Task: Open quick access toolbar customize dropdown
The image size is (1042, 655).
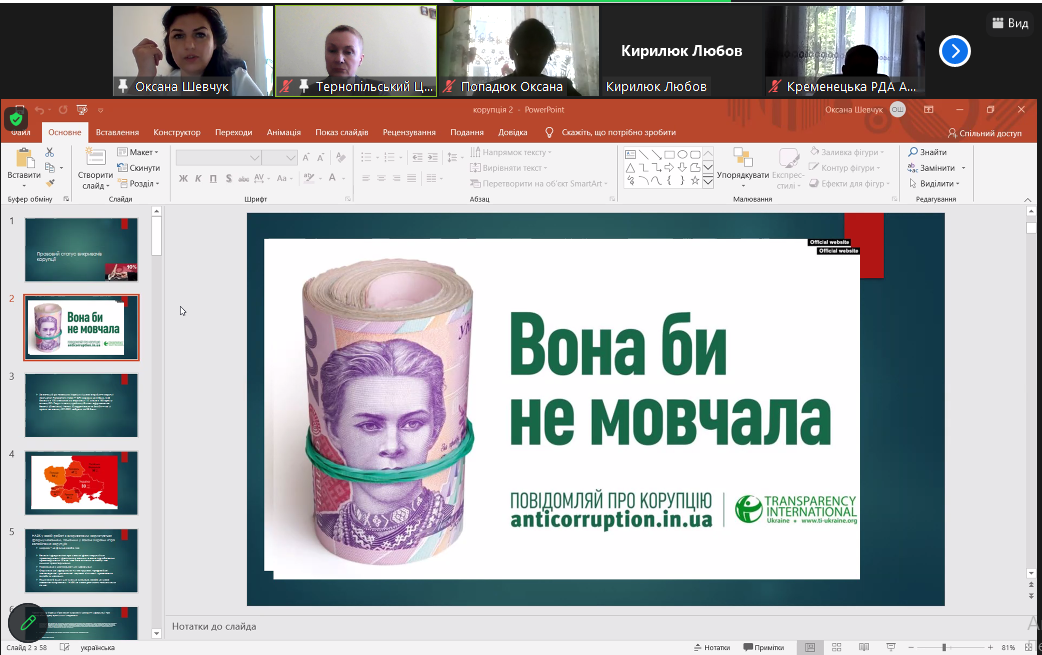Action: tap(100, 110)
